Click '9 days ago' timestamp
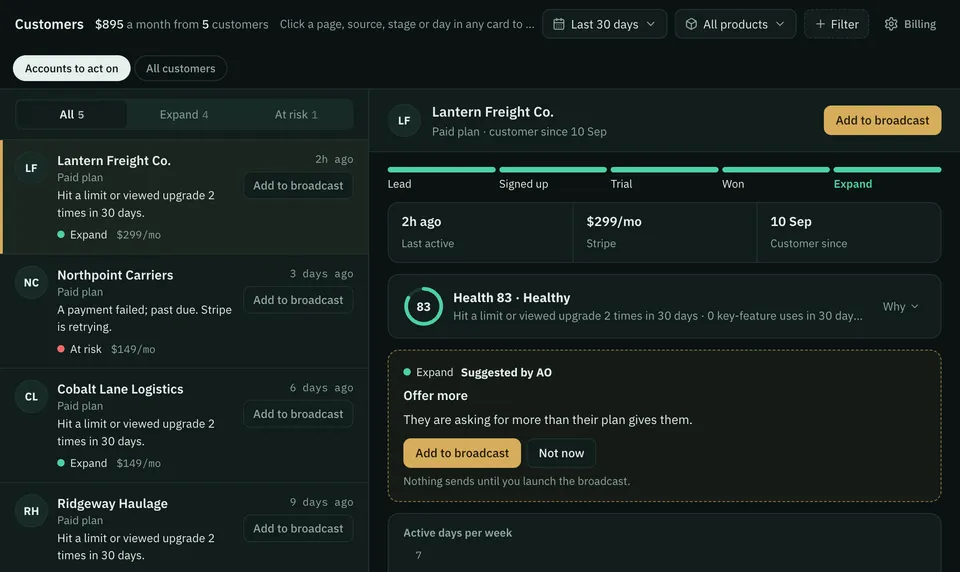 coord(321,502)
